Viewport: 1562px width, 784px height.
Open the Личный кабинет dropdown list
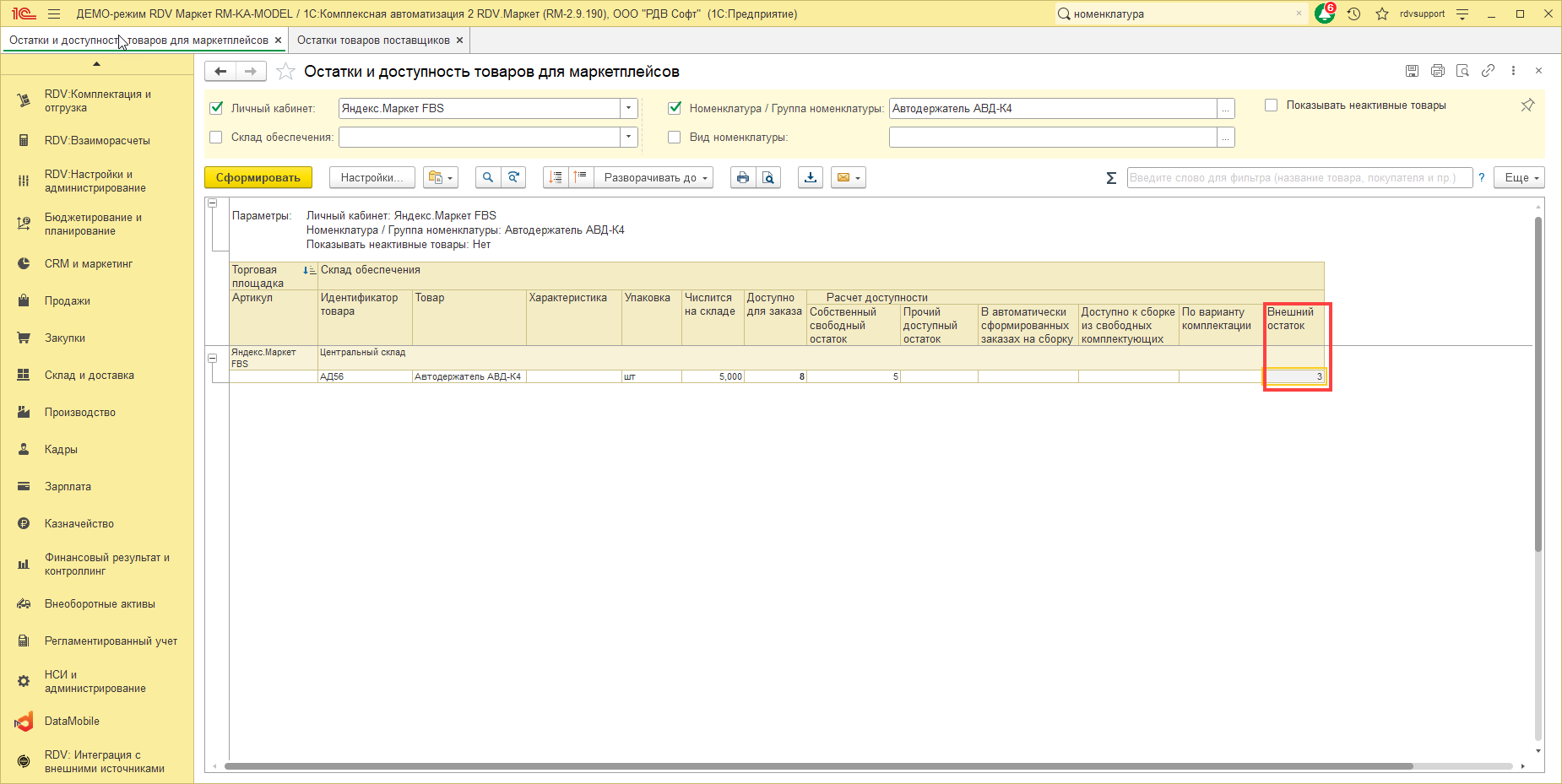click(x=628, y=108)
